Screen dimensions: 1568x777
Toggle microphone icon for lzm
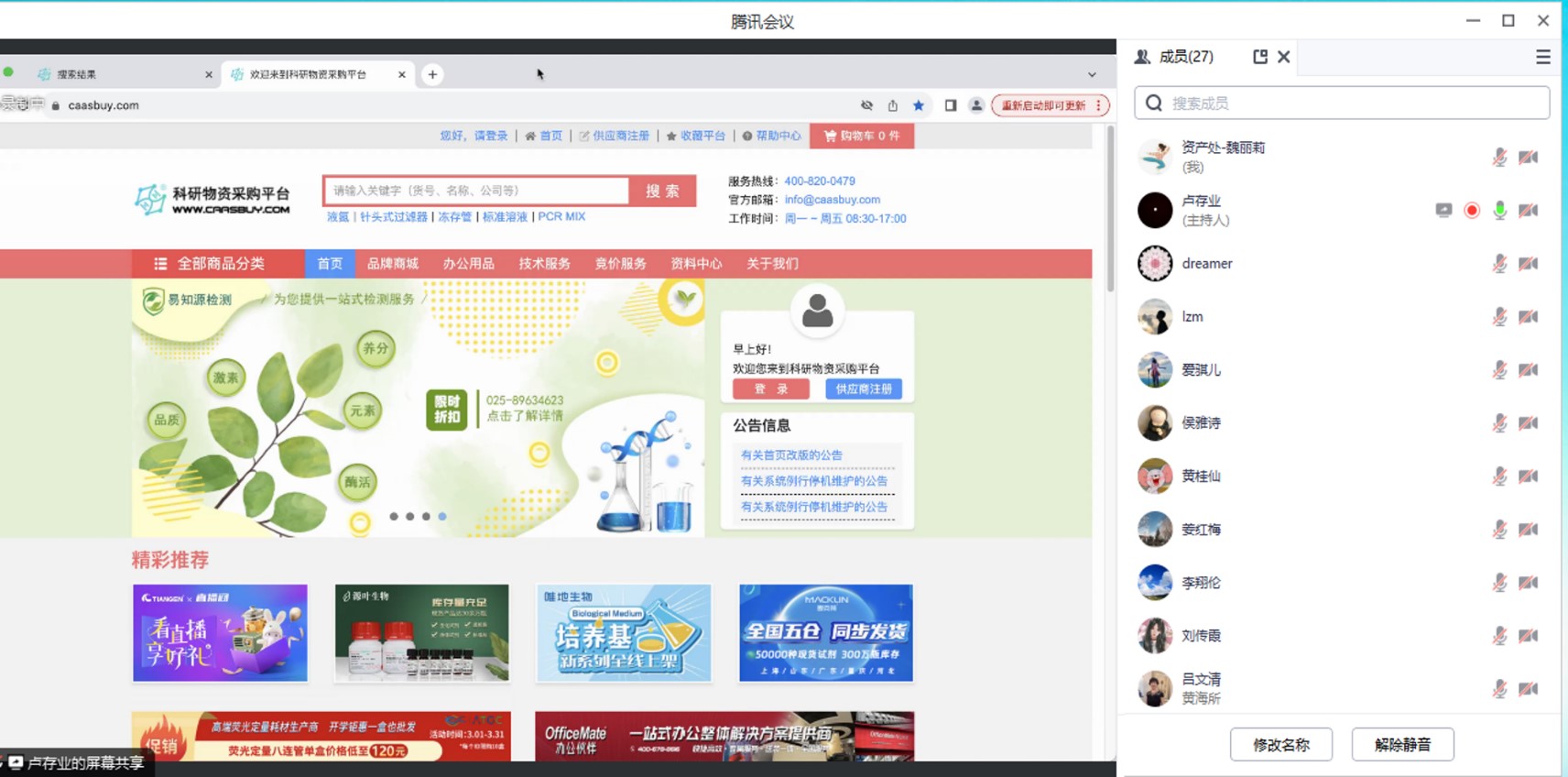[x=1499, y=317]
